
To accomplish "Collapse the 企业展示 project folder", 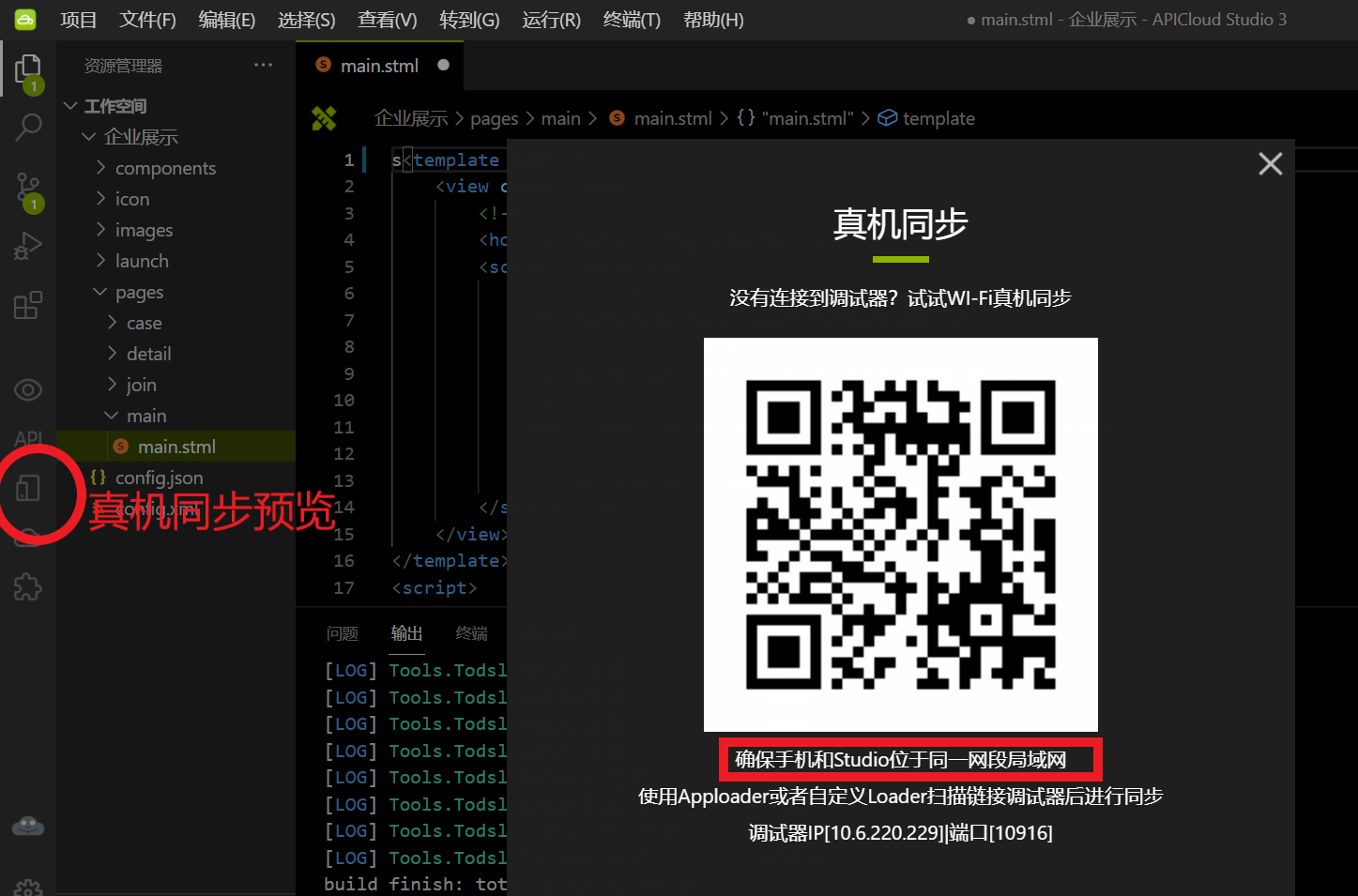I will [x=89, y=137].
